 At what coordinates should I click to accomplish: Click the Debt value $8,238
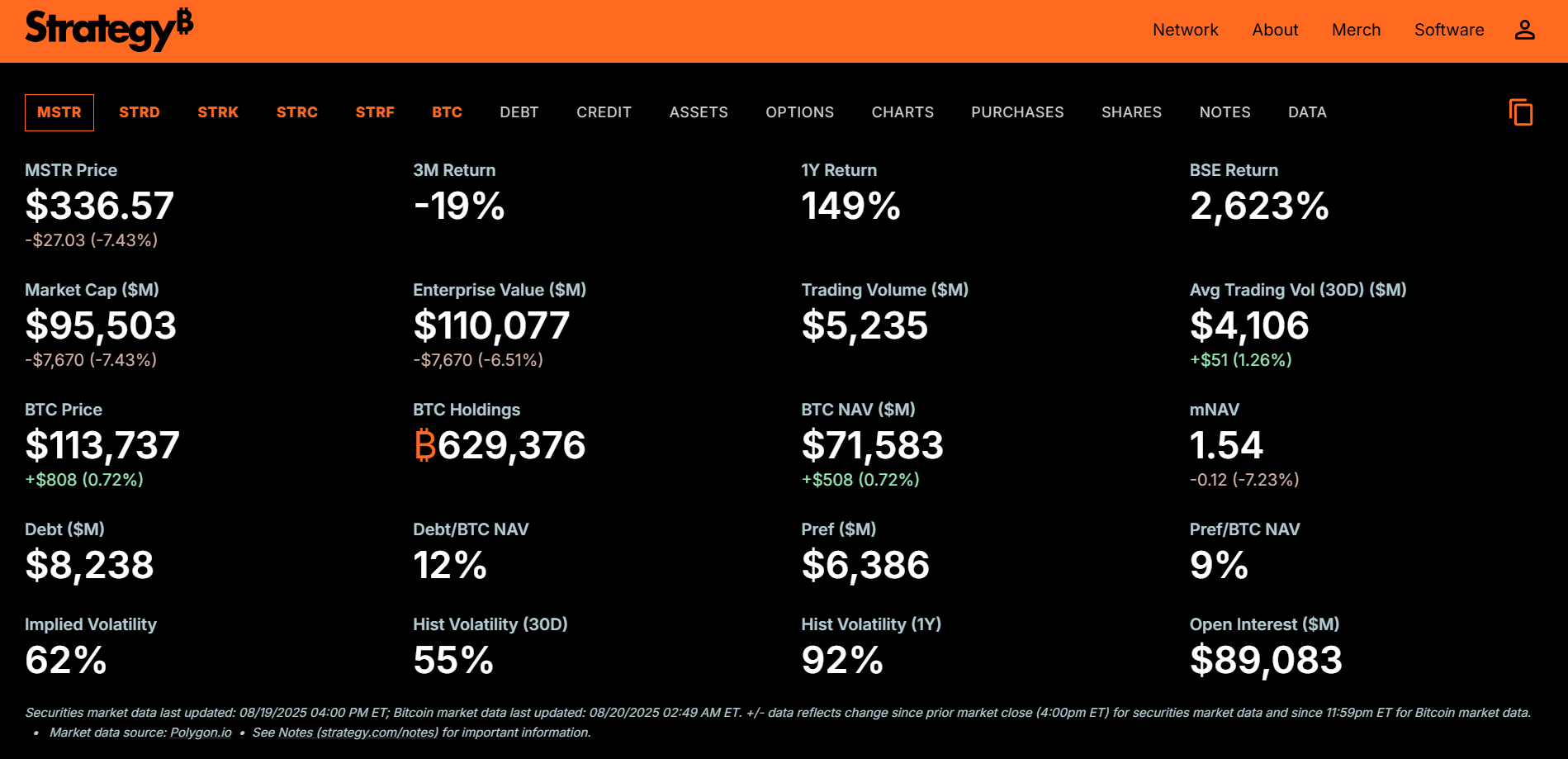tap(89, 565)
